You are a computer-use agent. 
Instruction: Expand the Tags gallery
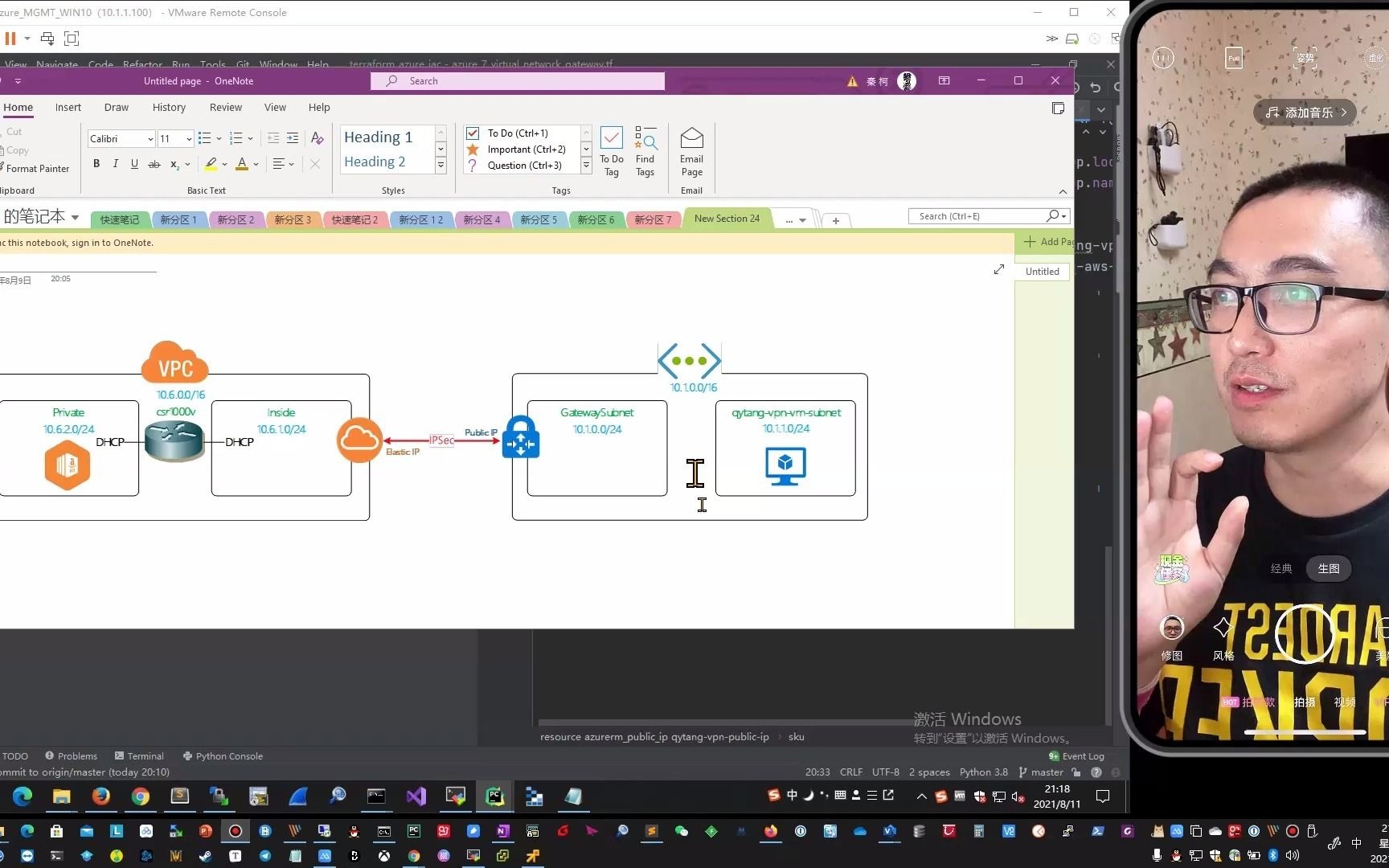(x=586, y=166)
